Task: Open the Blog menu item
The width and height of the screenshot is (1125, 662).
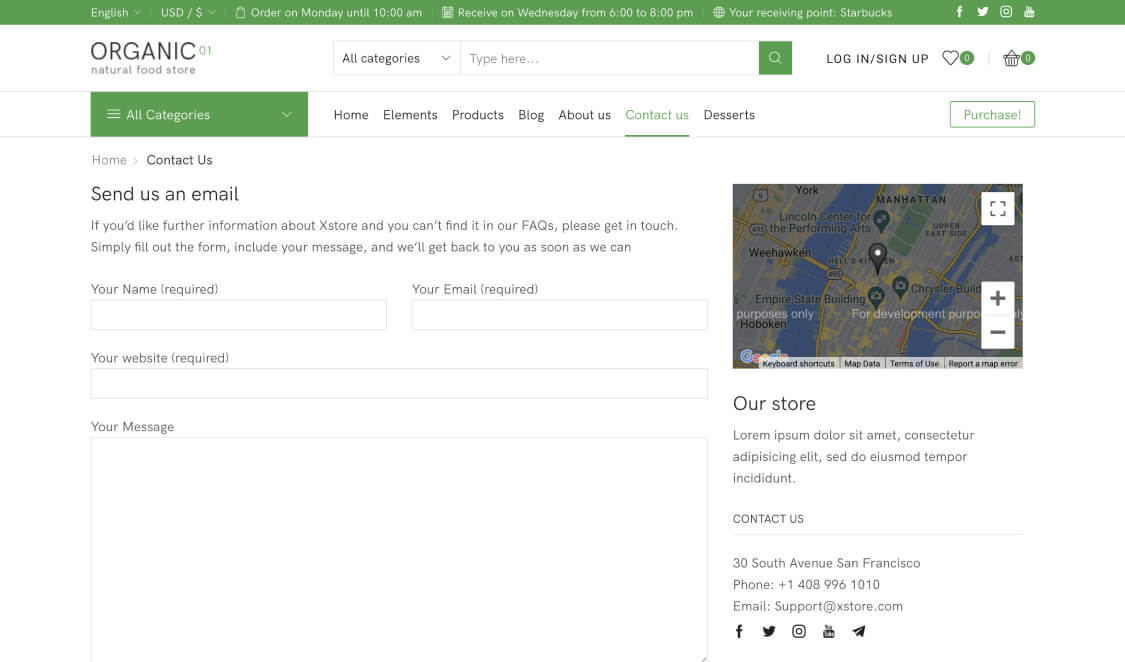Action: 531,115
